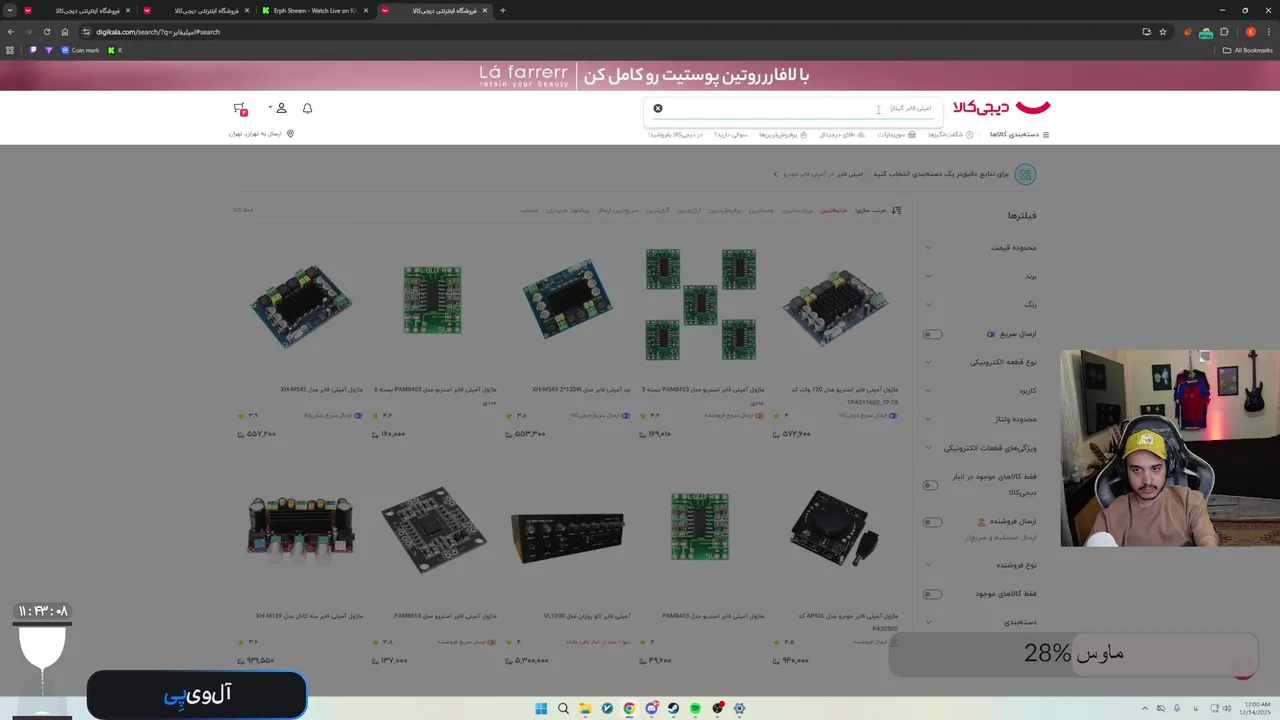Open the All Bookmarks folder
Screen dimensions: 1280x720
[x=1247, y=50]
